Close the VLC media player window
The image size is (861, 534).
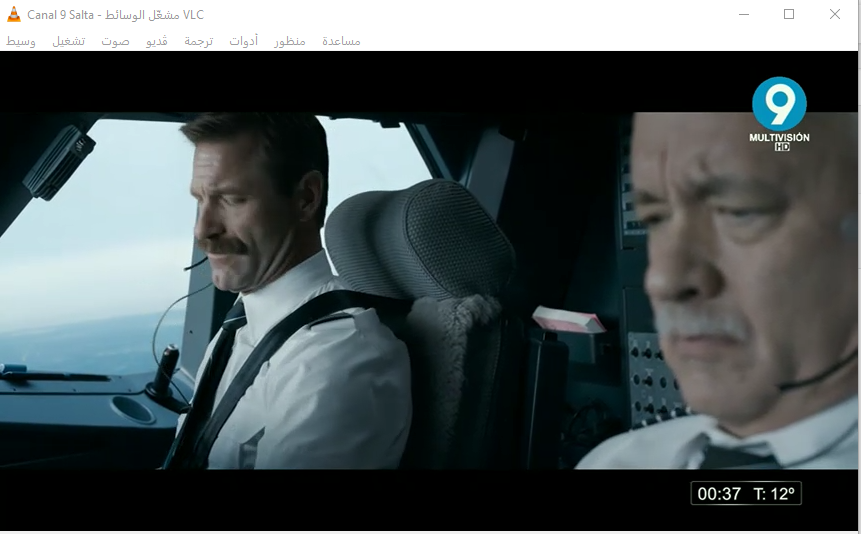[835, 14]
